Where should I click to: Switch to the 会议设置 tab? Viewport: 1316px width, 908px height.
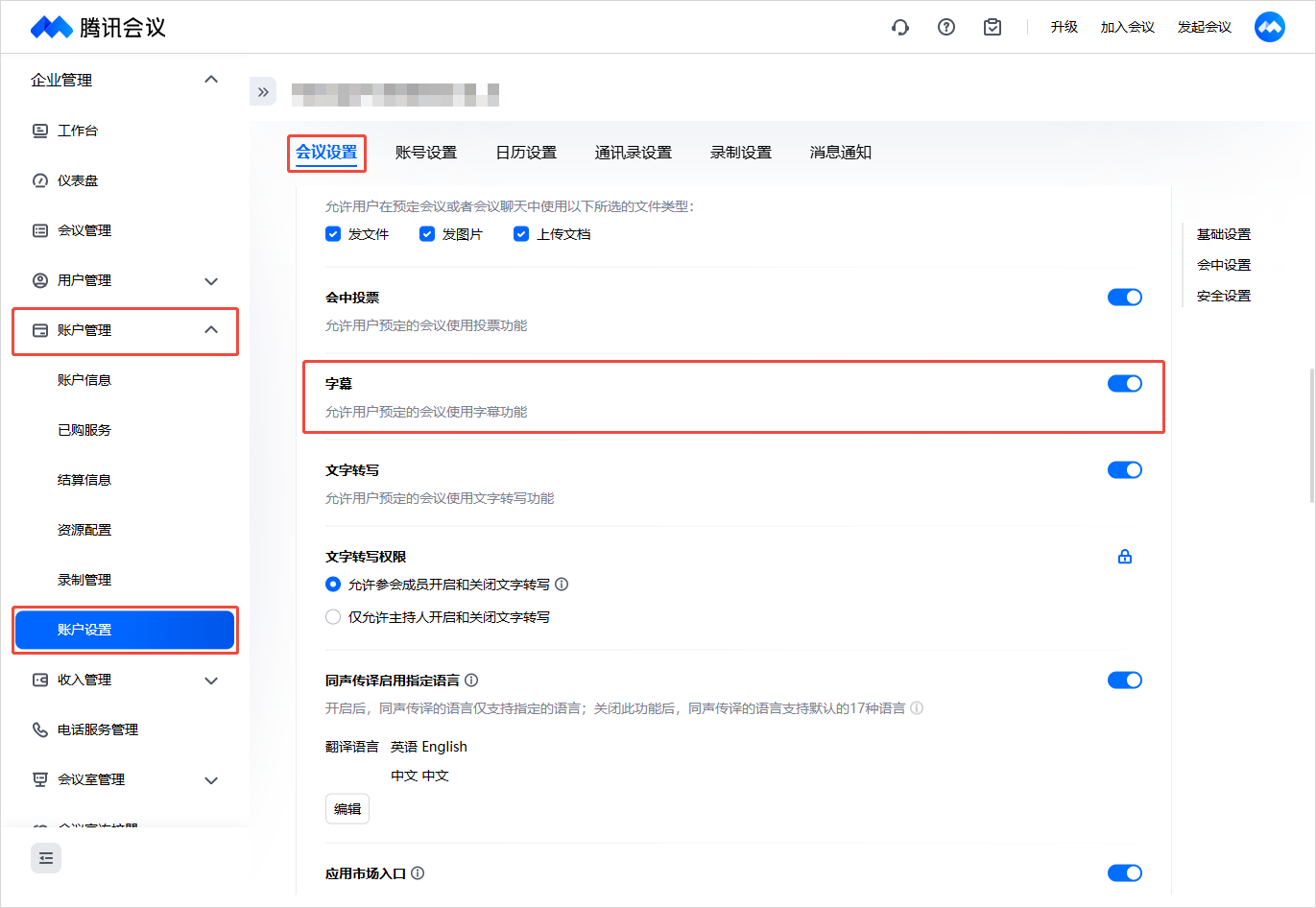click(x=326, y=153)
